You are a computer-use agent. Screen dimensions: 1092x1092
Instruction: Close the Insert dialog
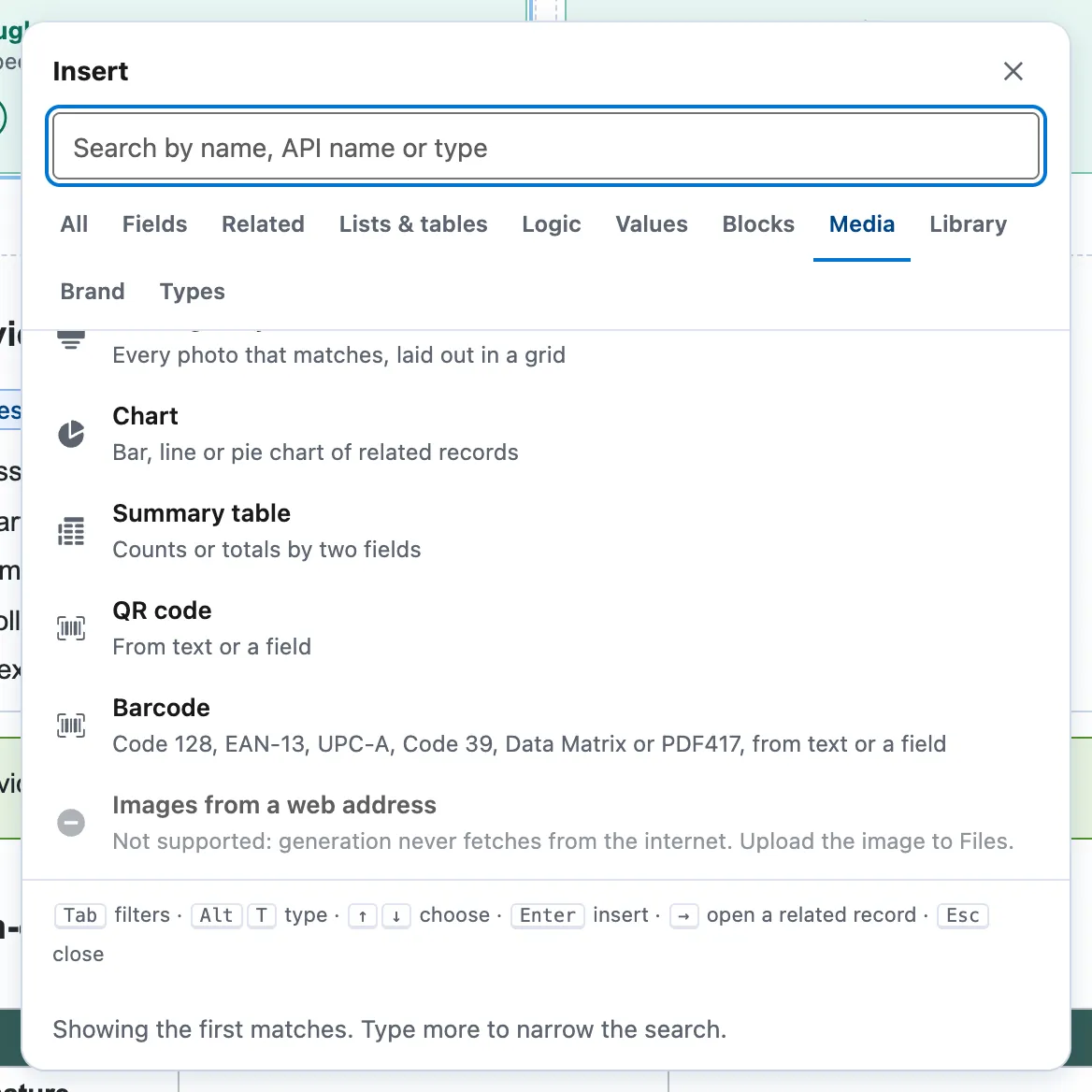[1013, 71]
